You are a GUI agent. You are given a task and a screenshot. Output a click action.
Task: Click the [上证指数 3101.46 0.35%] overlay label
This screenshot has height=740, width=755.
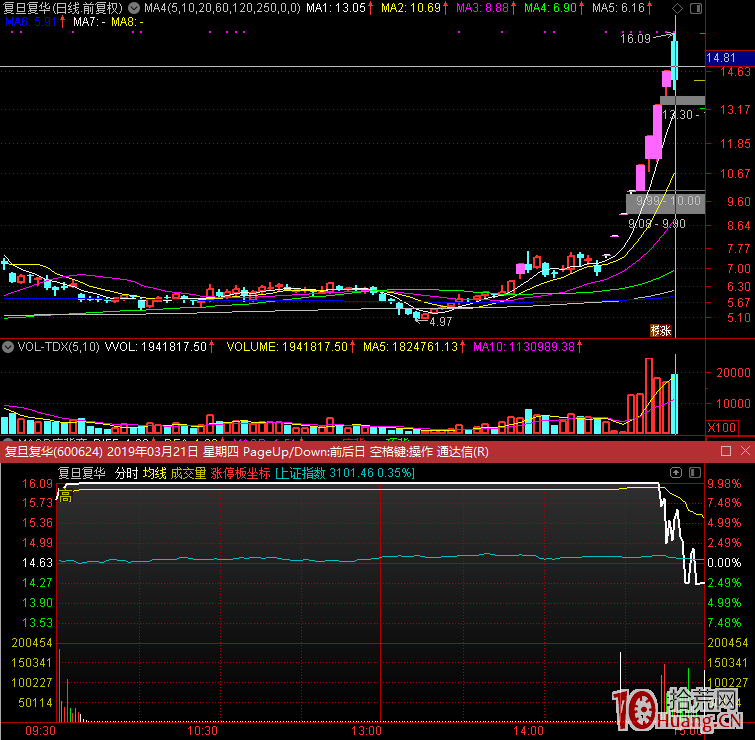345,473
